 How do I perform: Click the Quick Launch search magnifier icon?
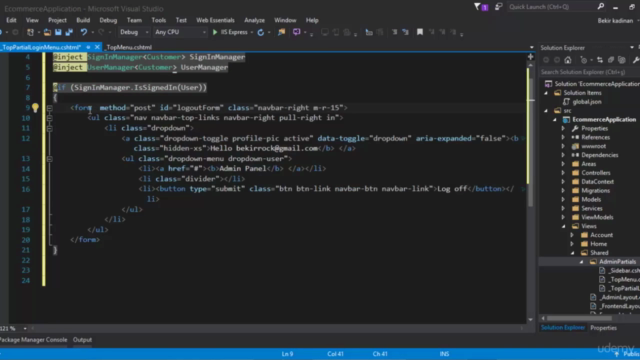click(x=601, y=7)
